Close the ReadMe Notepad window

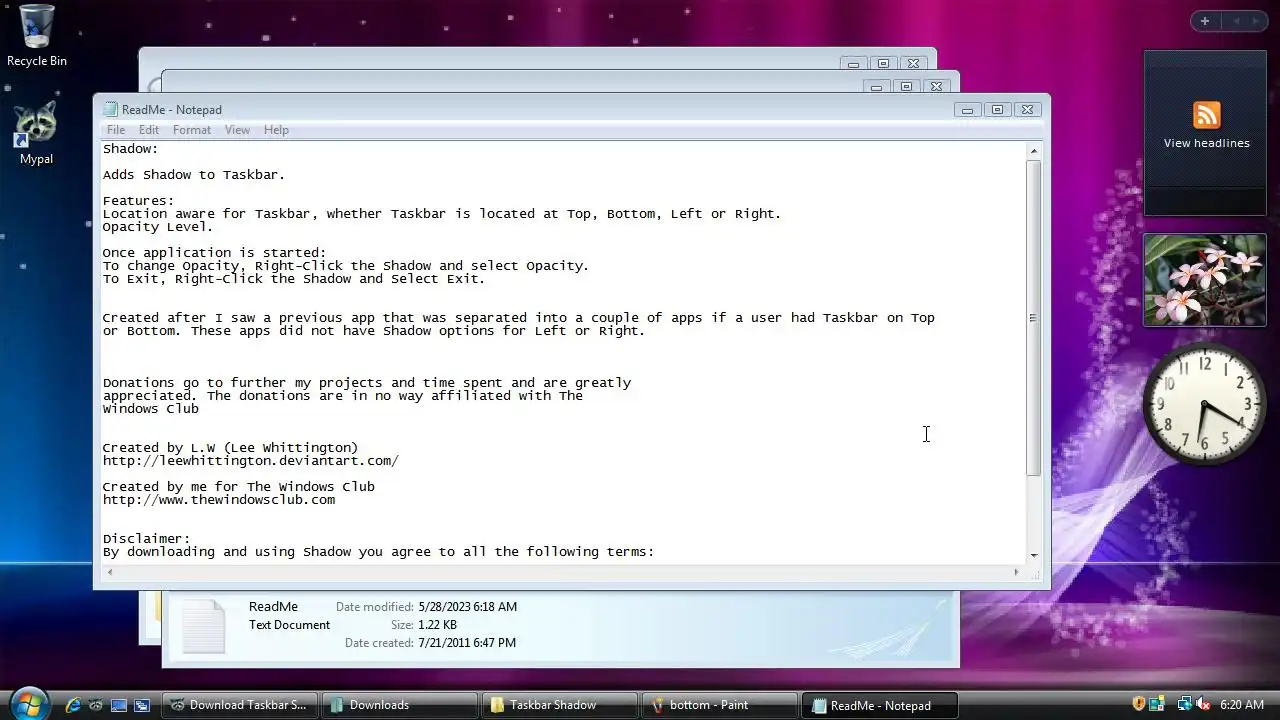click(1027, 110)
